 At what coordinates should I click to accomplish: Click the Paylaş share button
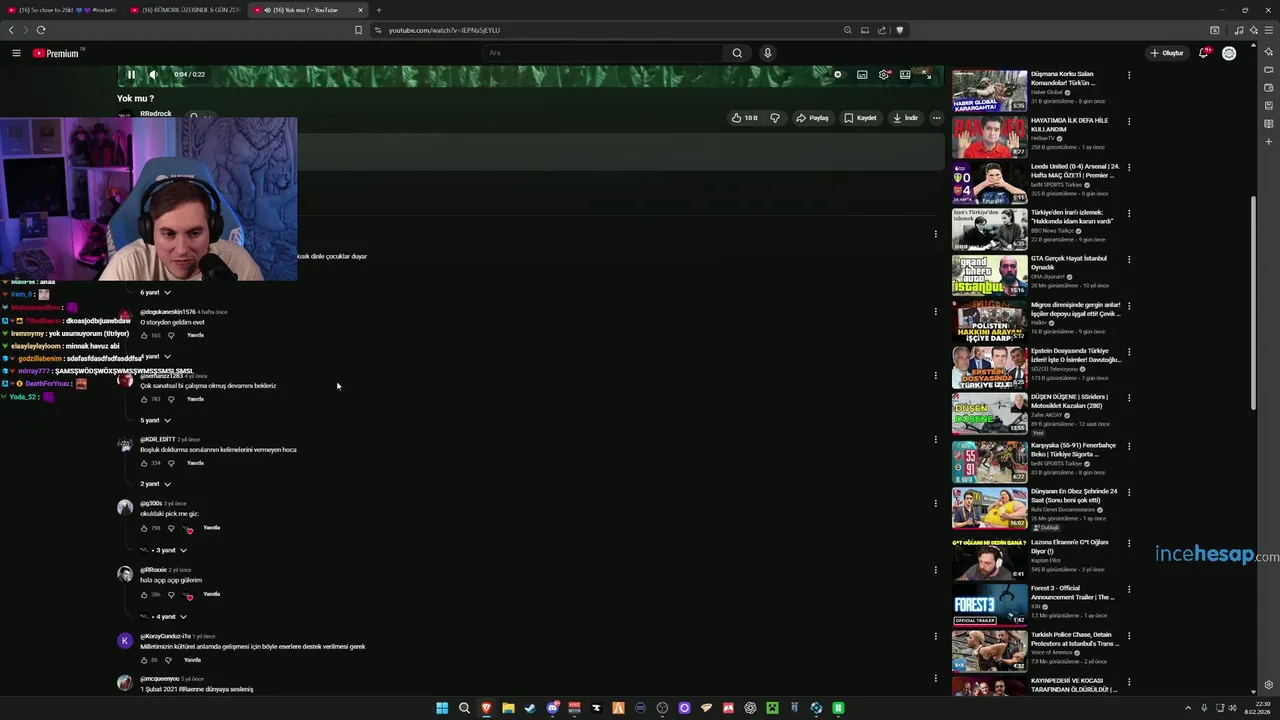tap(812, 118)
